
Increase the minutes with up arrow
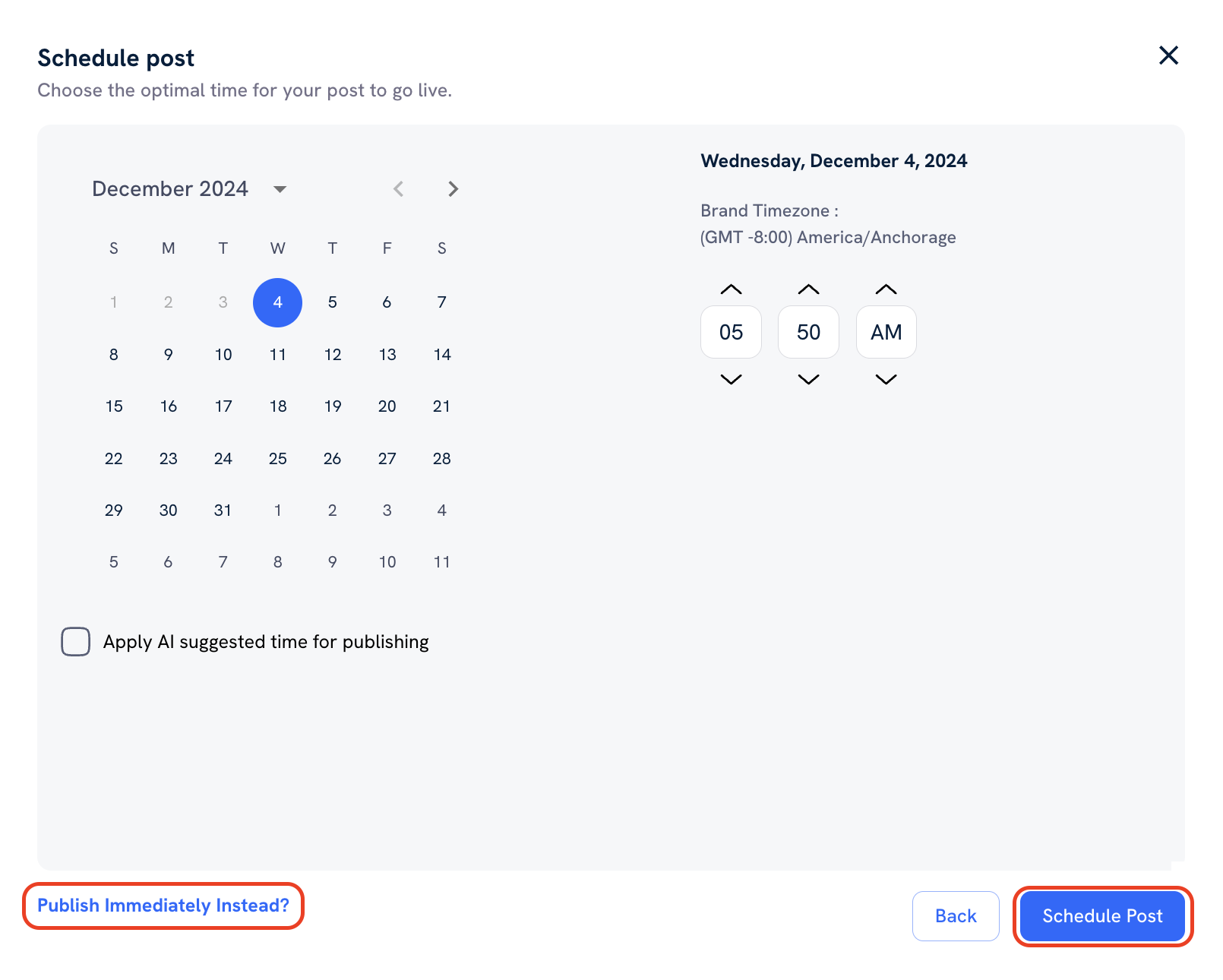coord(808,289)
